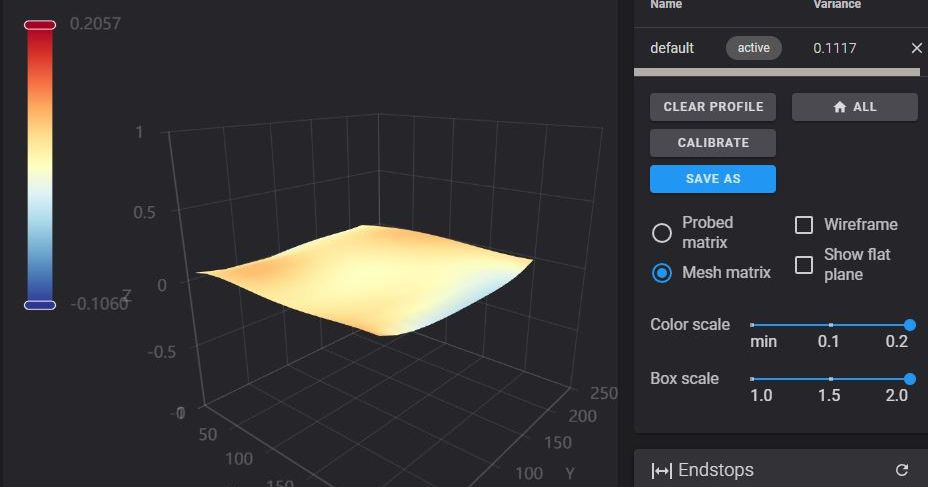
Task: Select the default profile name in table
Action: point(672,48)
